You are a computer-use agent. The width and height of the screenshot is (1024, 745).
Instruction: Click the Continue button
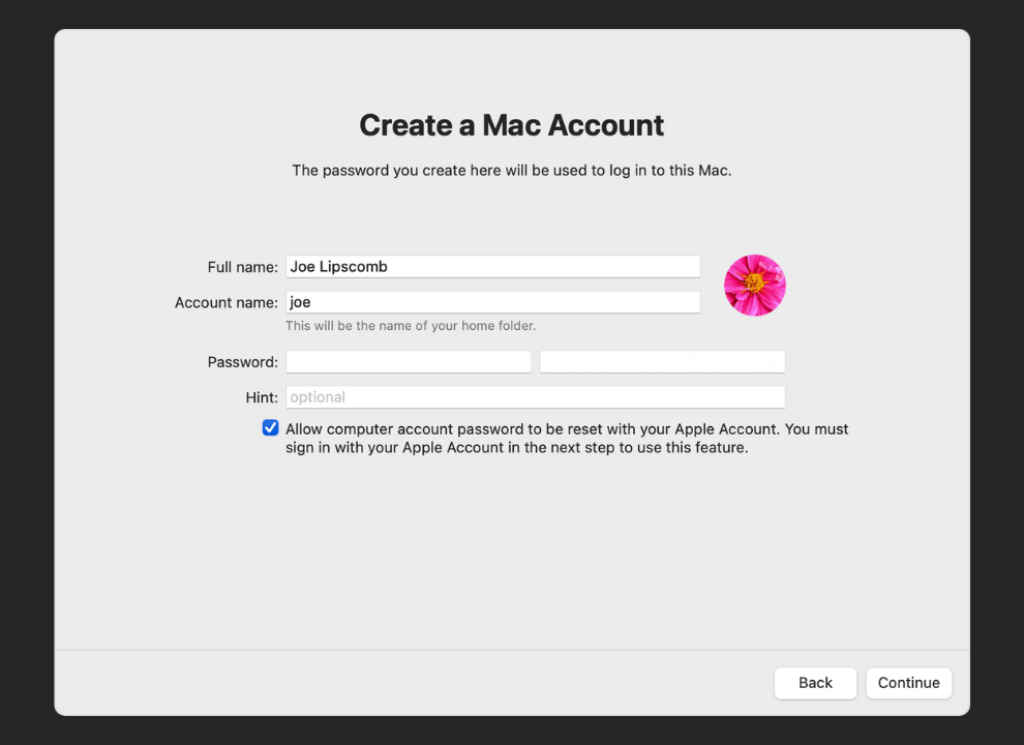(x=908, y=683)
